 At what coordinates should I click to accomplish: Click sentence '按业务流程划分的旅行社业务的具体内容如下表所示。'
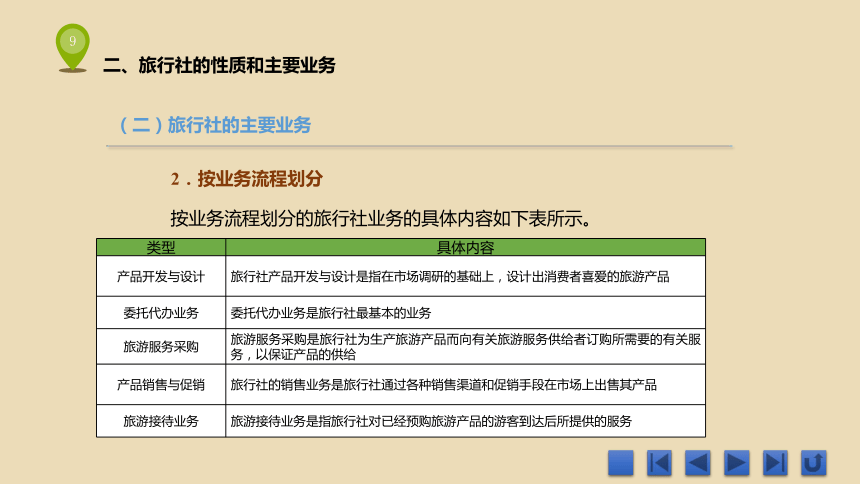(381, 219)
